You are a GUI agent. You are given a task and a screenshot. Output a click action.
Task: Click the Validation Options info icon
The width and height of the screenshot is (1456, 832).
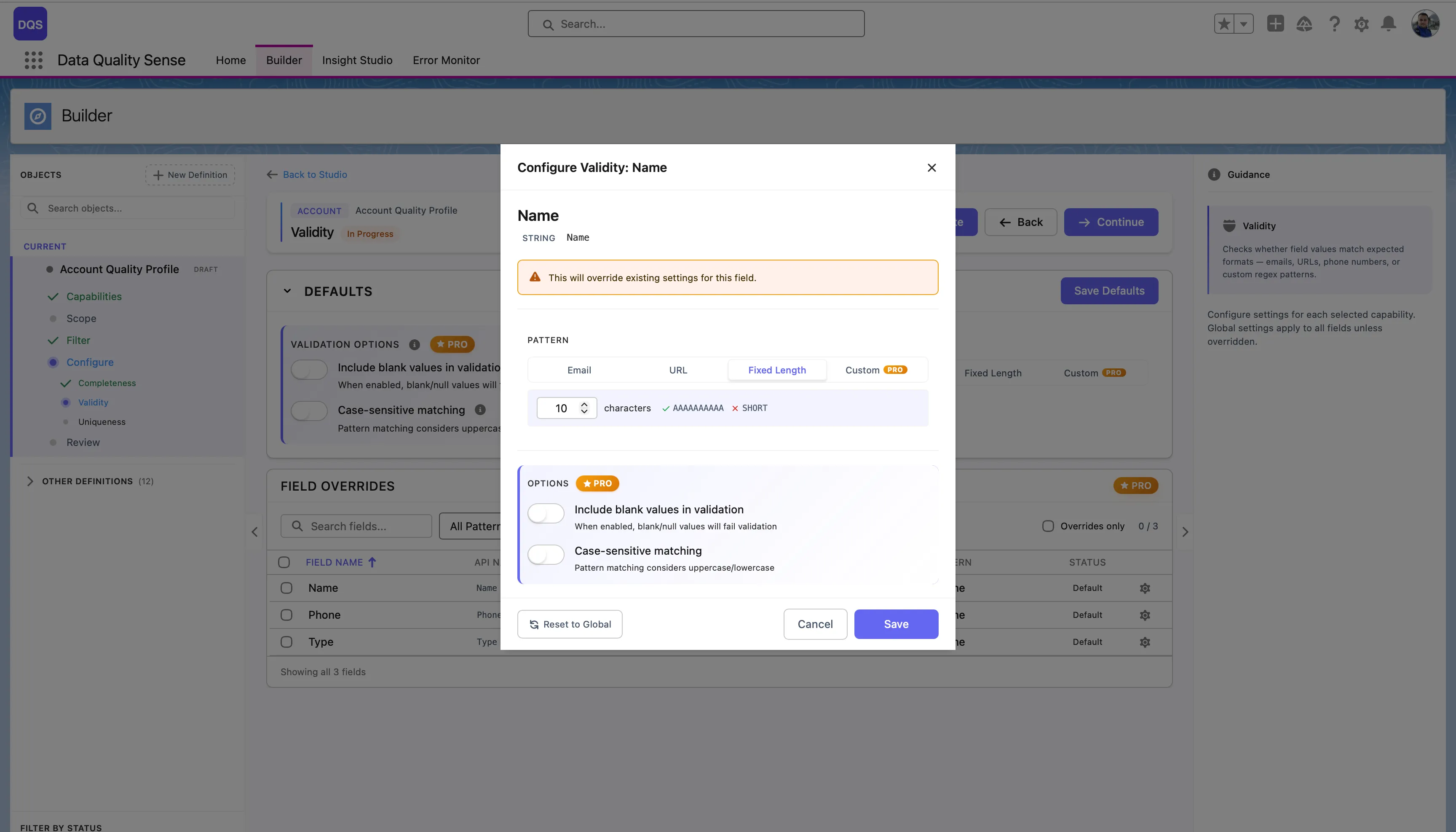tap(414, 345)
